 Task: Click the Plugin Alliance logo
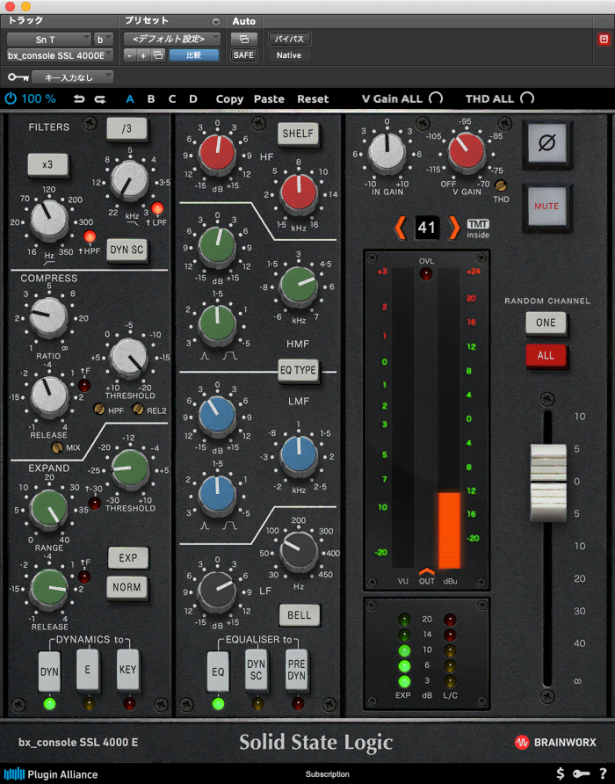(x=50, y=774)
